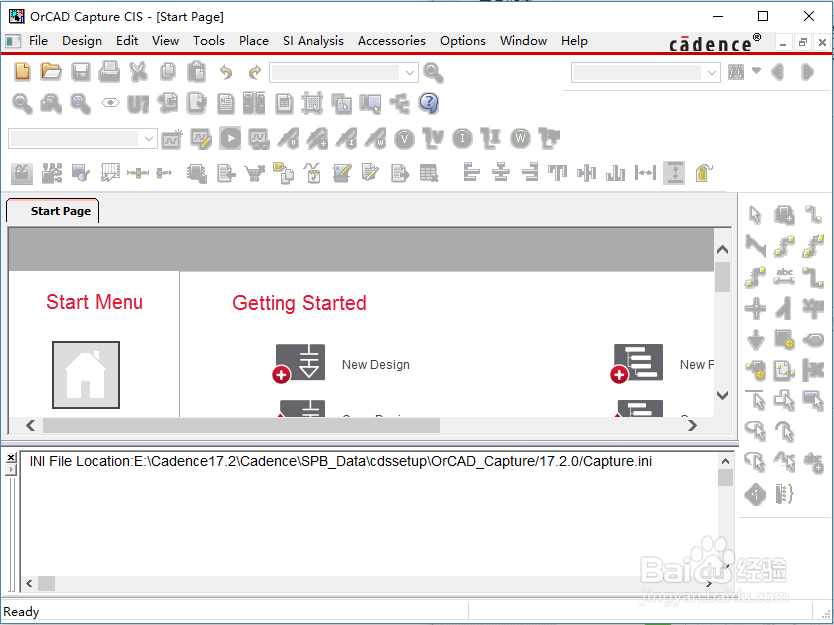Open the Design menu
This screenshot has width=834, height=625.
pos(82,41)
